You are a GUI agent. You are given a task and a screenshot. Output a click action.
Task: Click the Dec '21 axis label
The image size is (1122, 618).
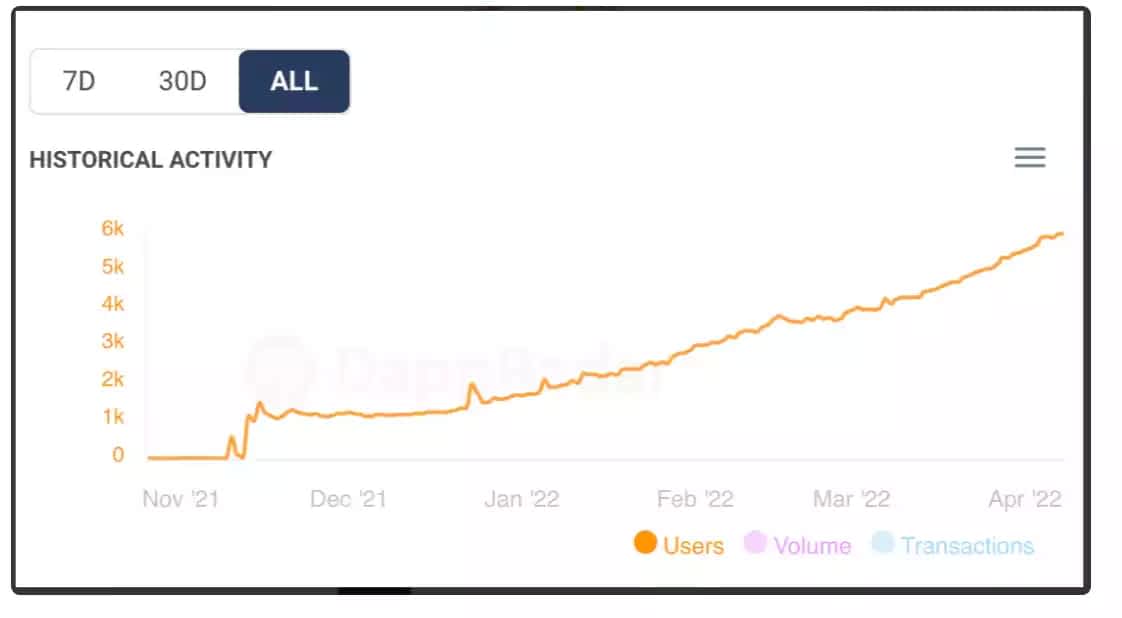(348, 499)
